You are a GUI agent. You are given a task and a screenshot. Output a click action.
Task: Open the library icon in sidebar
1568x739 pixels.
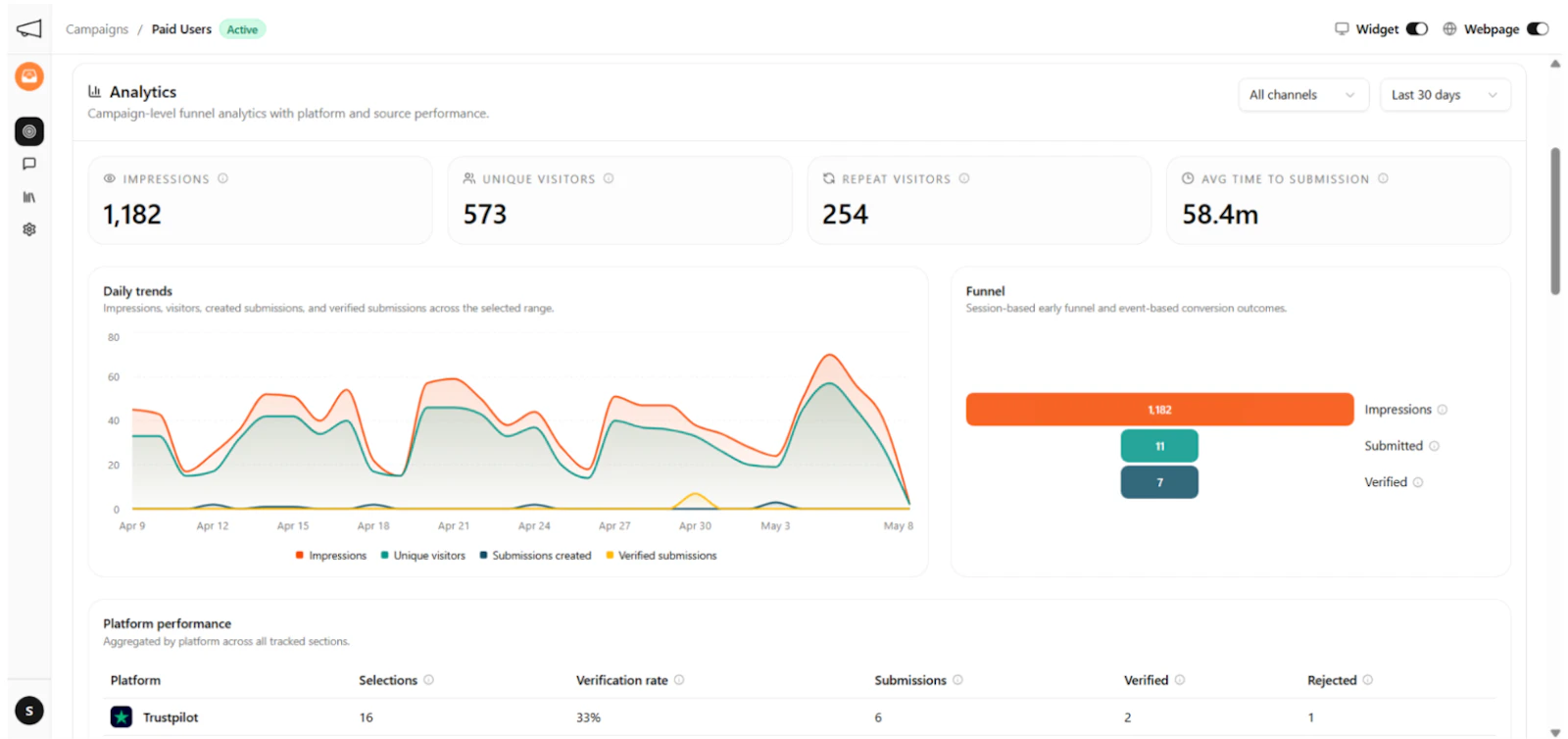coord(29,197)
